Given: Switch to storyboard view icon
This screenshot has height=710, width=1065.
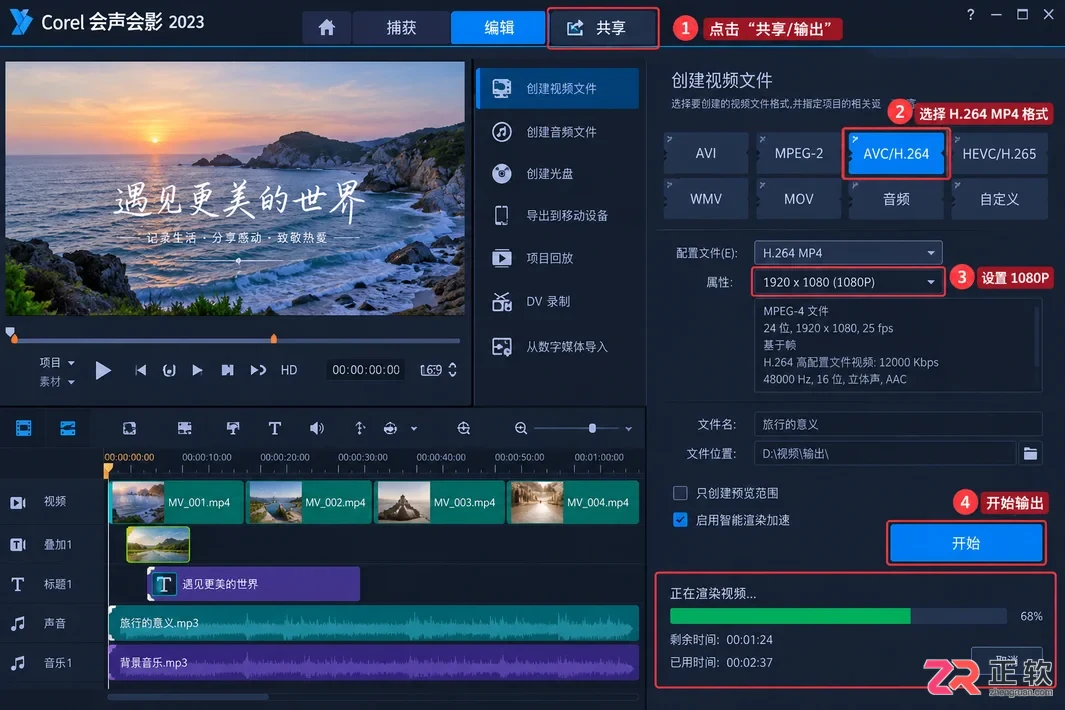Looking at the screenshot, I should (x=24, y=428).
